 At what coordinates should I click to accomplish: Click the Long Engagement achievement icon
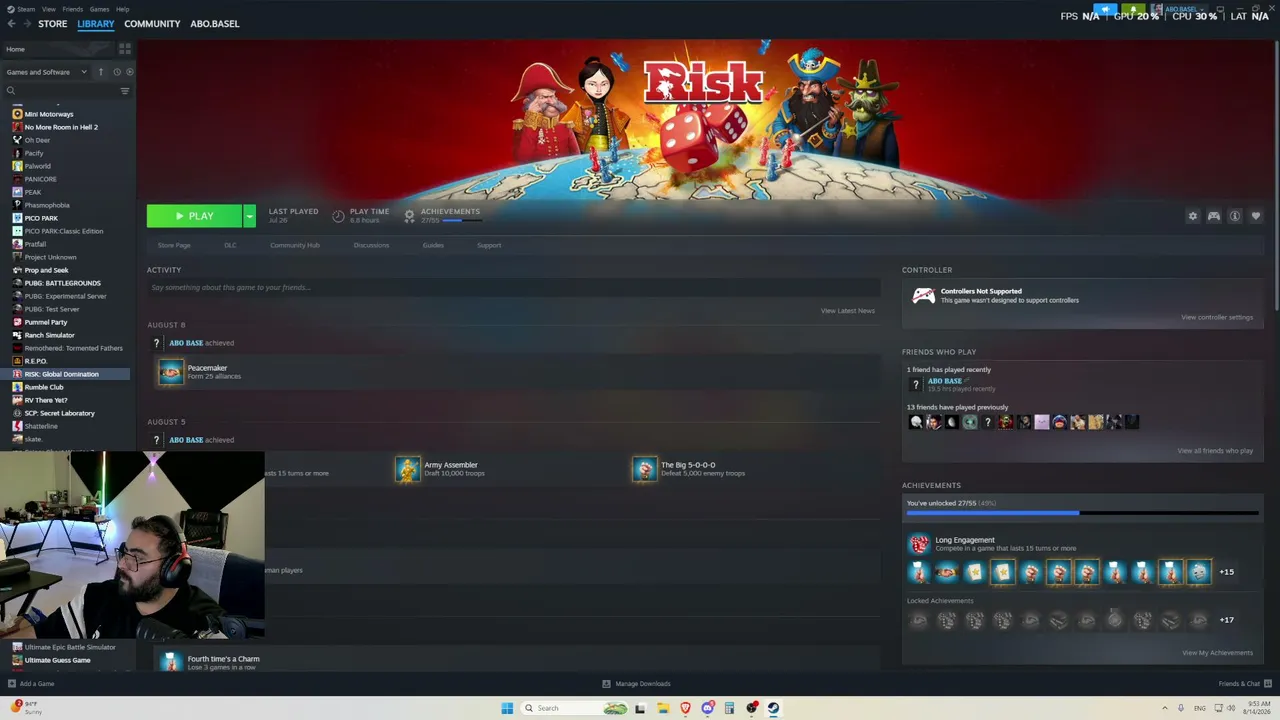click(918, 544)
